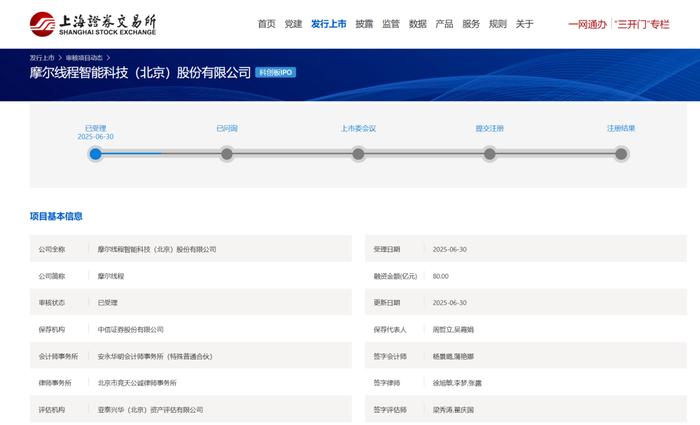Click the 已受理 stage label

[x=96, y=128]
